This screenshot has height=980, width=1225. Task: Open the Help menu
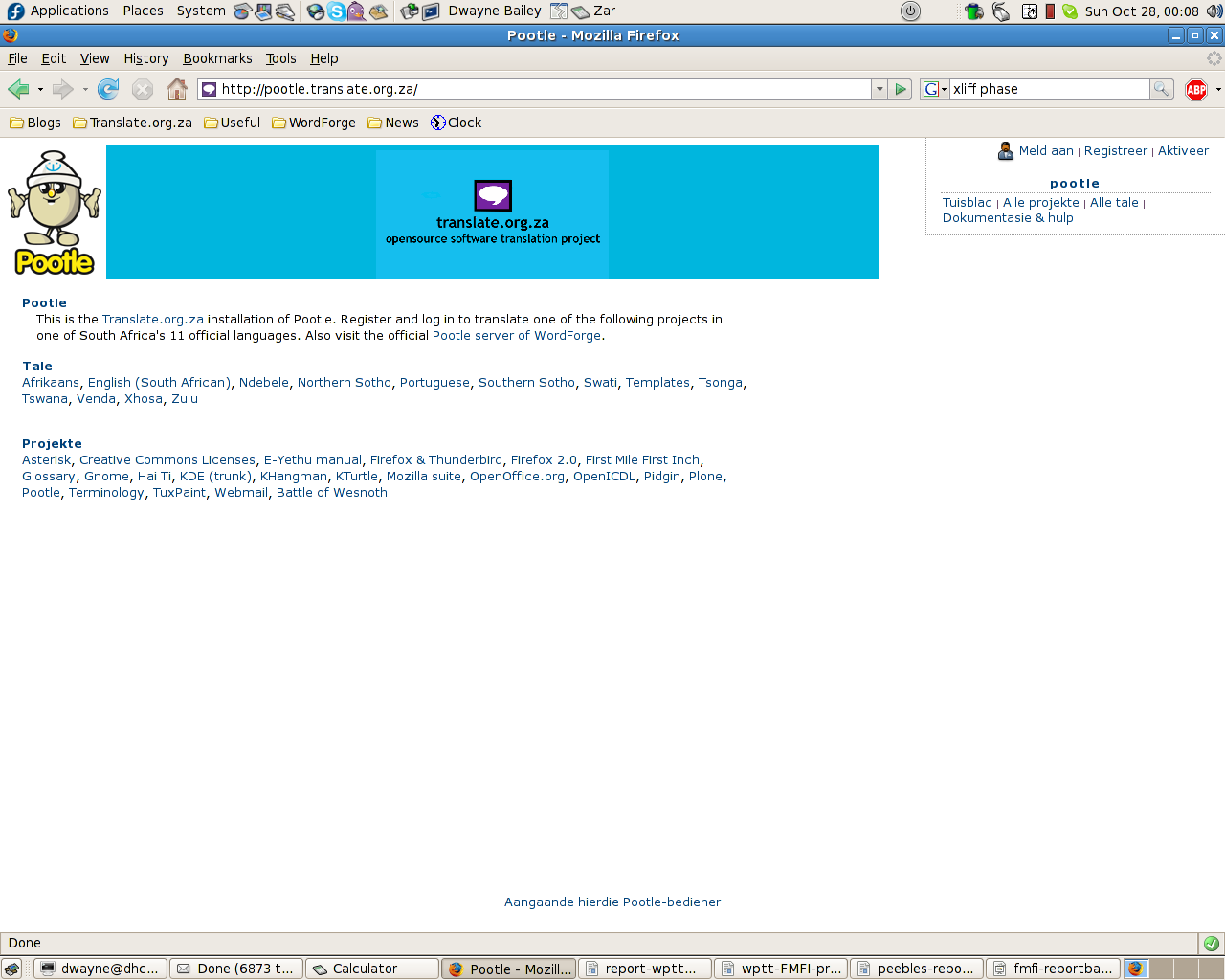[324, 58]
